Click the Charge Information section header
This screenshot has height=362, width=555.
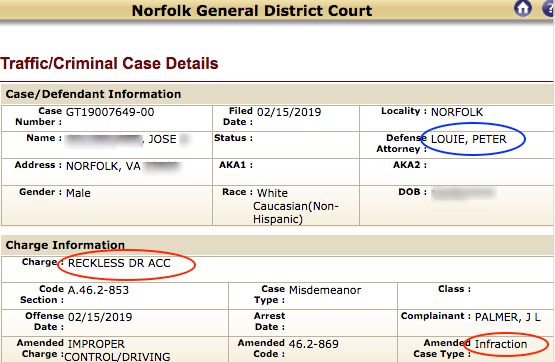65,245
